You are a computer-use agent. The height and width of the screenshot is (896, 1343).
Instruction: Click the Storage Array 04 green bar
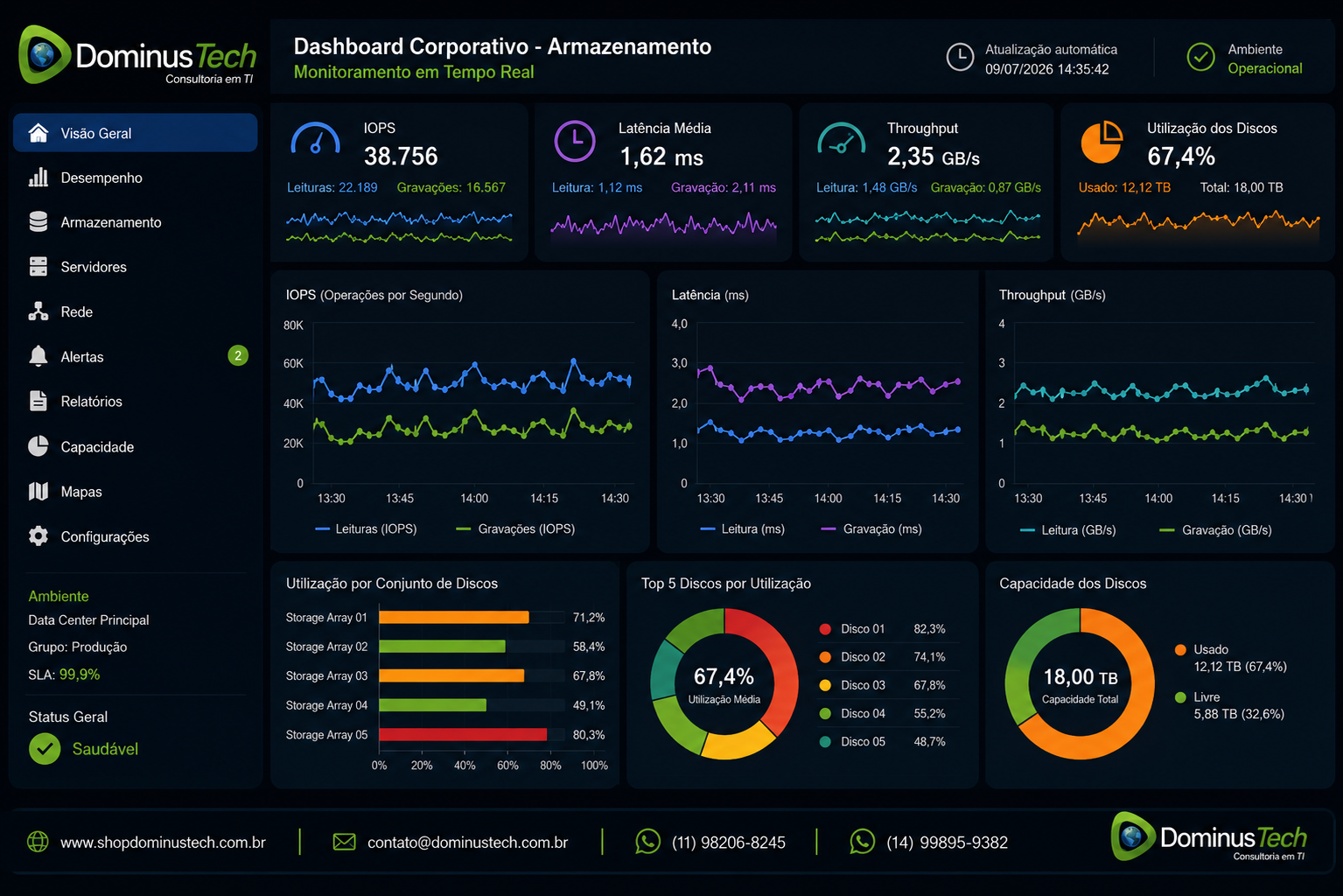click(x=432, y=704)
